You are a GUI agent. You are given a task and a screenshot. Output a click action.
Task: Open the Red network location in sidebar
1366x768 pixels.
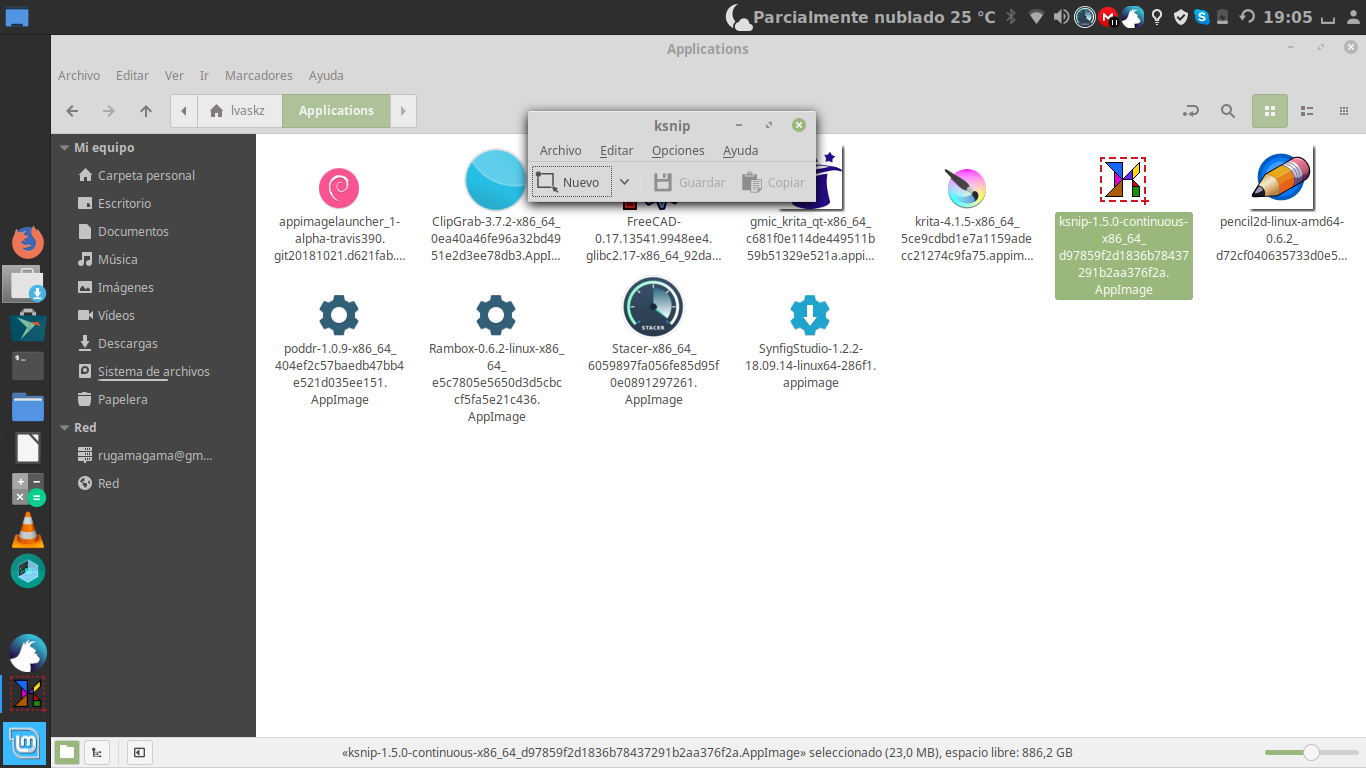pyautogui.click(x=108, y=483)
